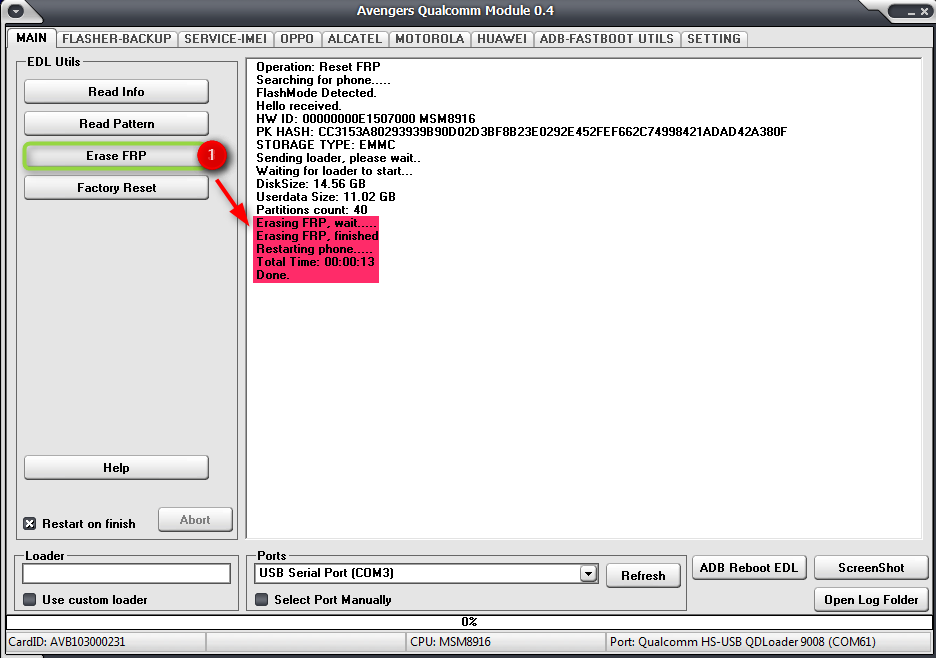Click the PK HASH log line
Screen dimensions: 936x658
pyautogui.click(x=521, y=131)
